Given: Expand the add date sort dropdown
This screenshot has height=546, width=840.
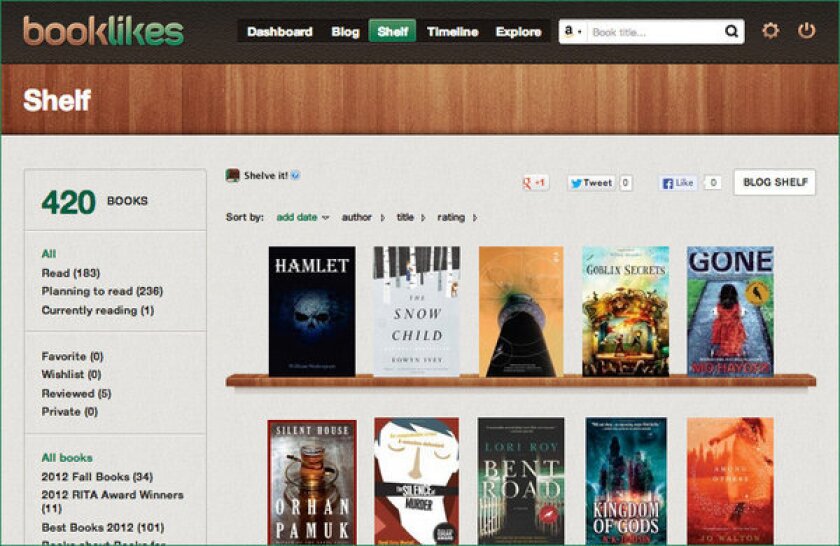Looking at the screenshot, I should coord(302,217).
